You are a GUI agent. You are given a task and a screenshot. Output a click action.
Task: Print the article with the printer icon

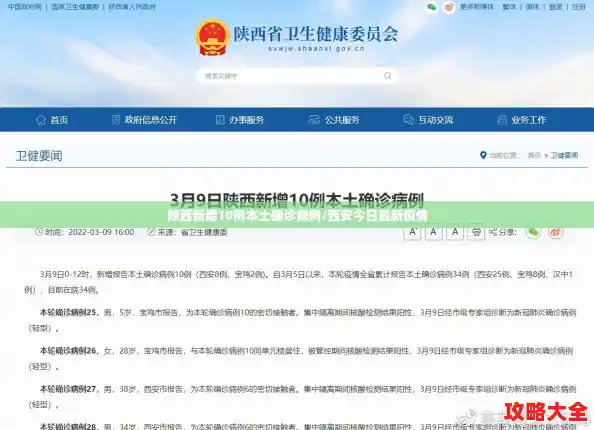(476, 232)
